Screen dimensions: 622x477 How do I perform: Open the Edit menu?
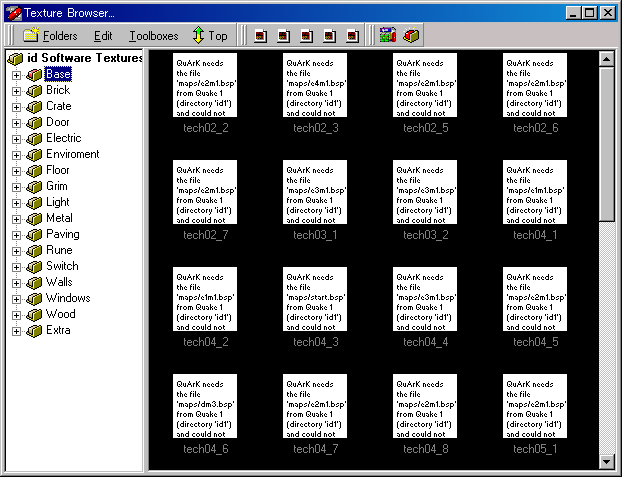click(x=103, y=36)
